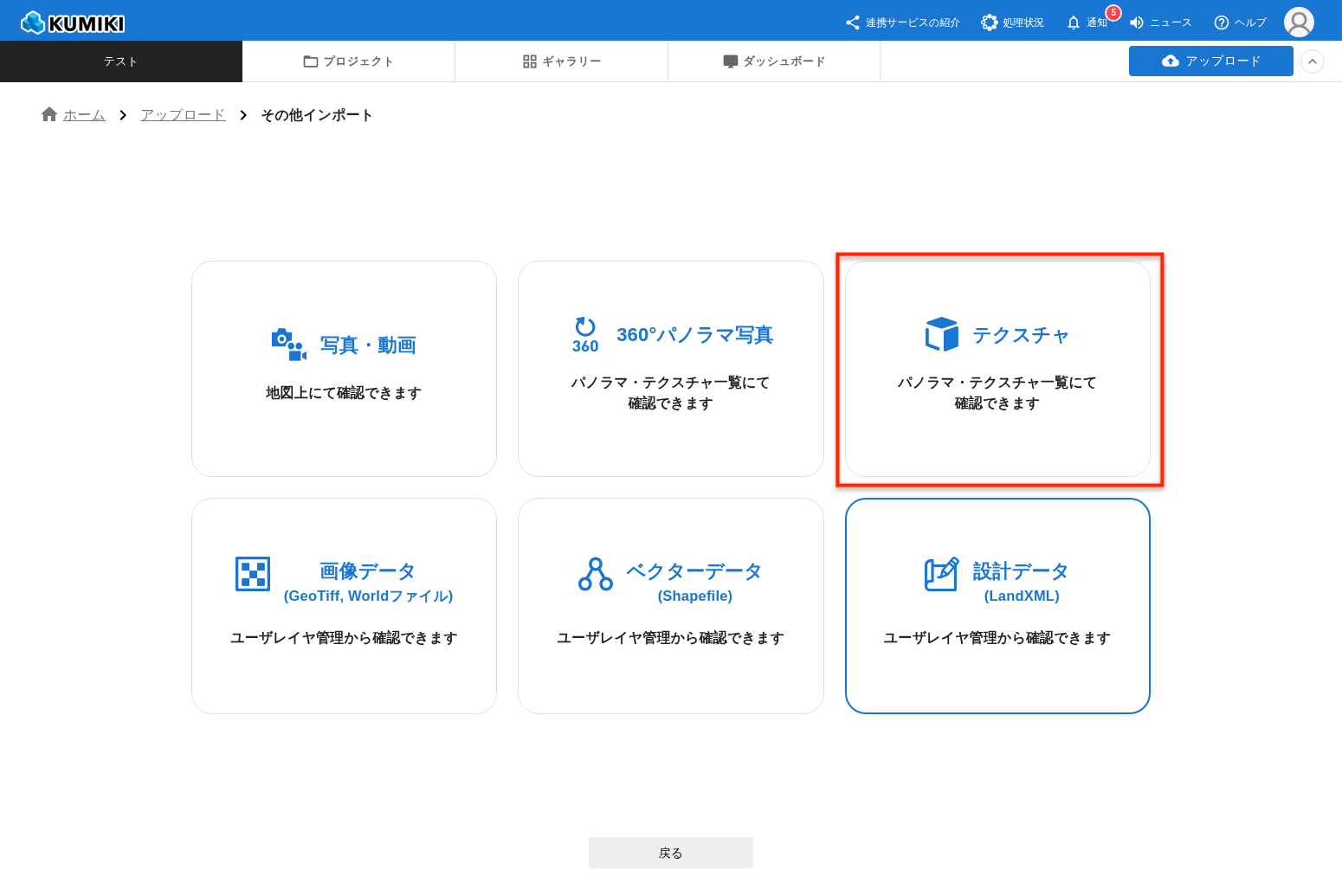Viewport: 1342px width, 896px height.
Task: Click the vector data Shapefile icon
Action: click(x=596, y=575)
